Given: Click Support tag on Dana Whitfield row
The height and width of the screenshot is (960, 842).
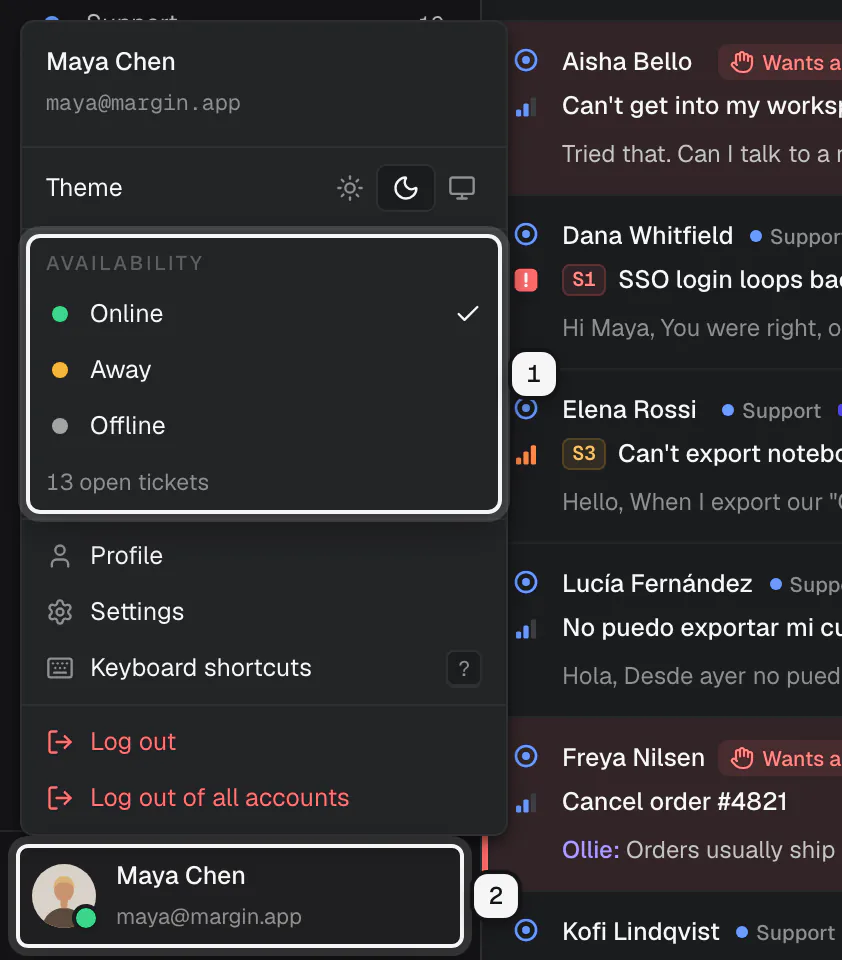Looking at the screenshot, I should point(796,236).
